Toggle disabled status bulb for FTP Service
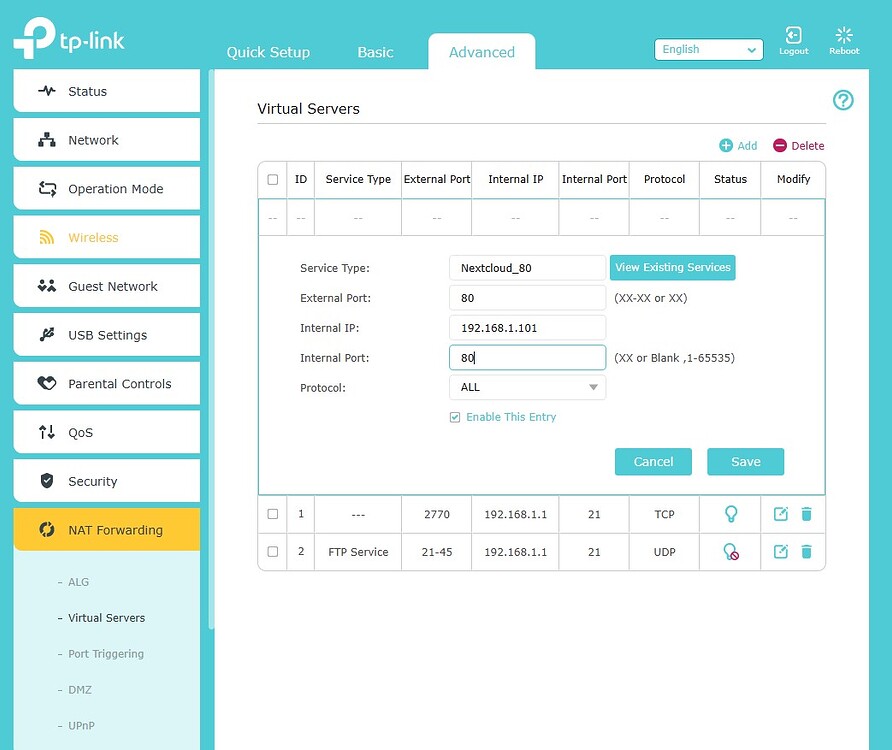Image resolution: width=892 pixels, height=750 pixels. (731, 551)
